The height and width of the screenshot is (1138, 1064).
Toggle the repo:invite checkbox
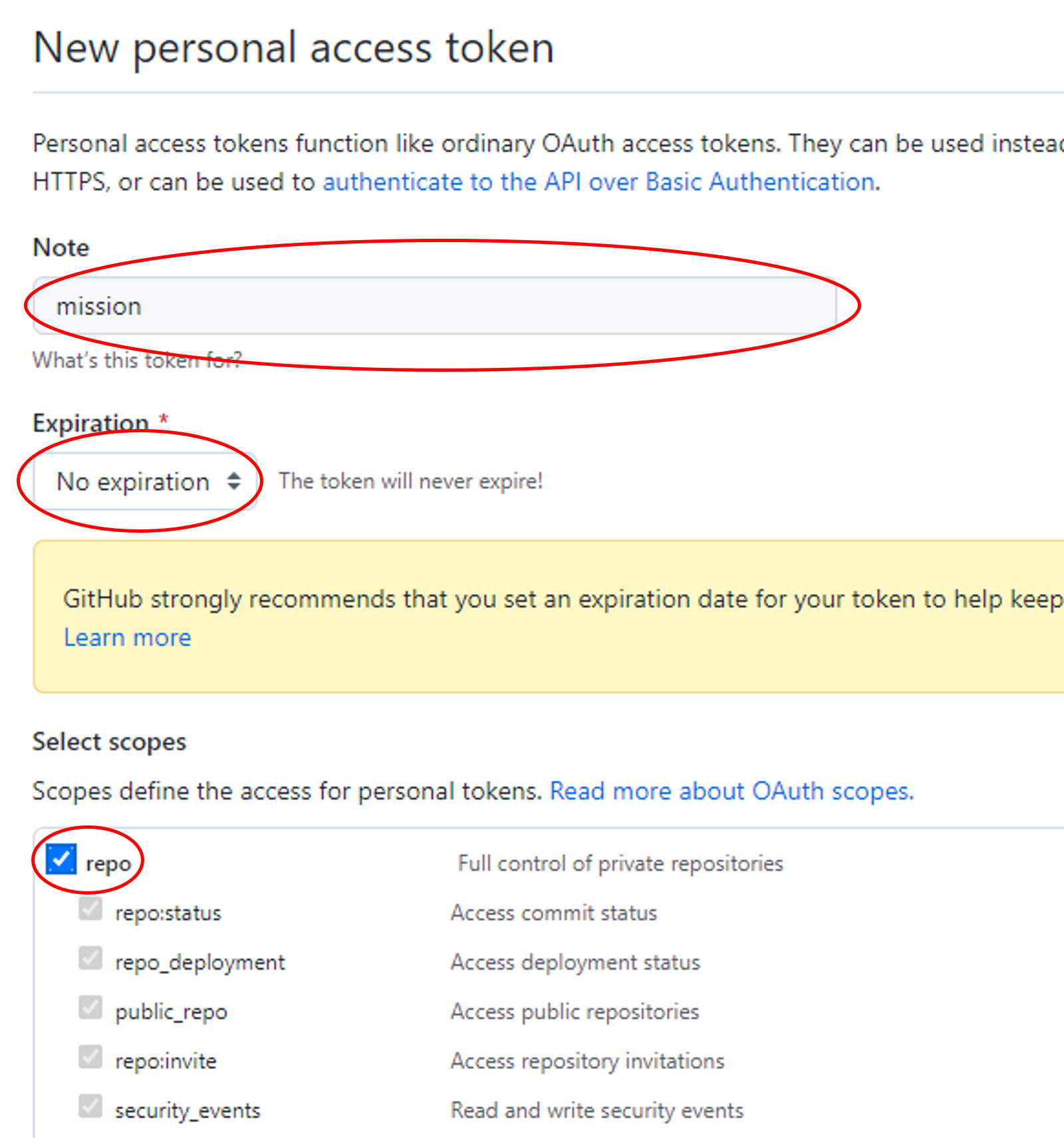click(x=90, y=1057)
